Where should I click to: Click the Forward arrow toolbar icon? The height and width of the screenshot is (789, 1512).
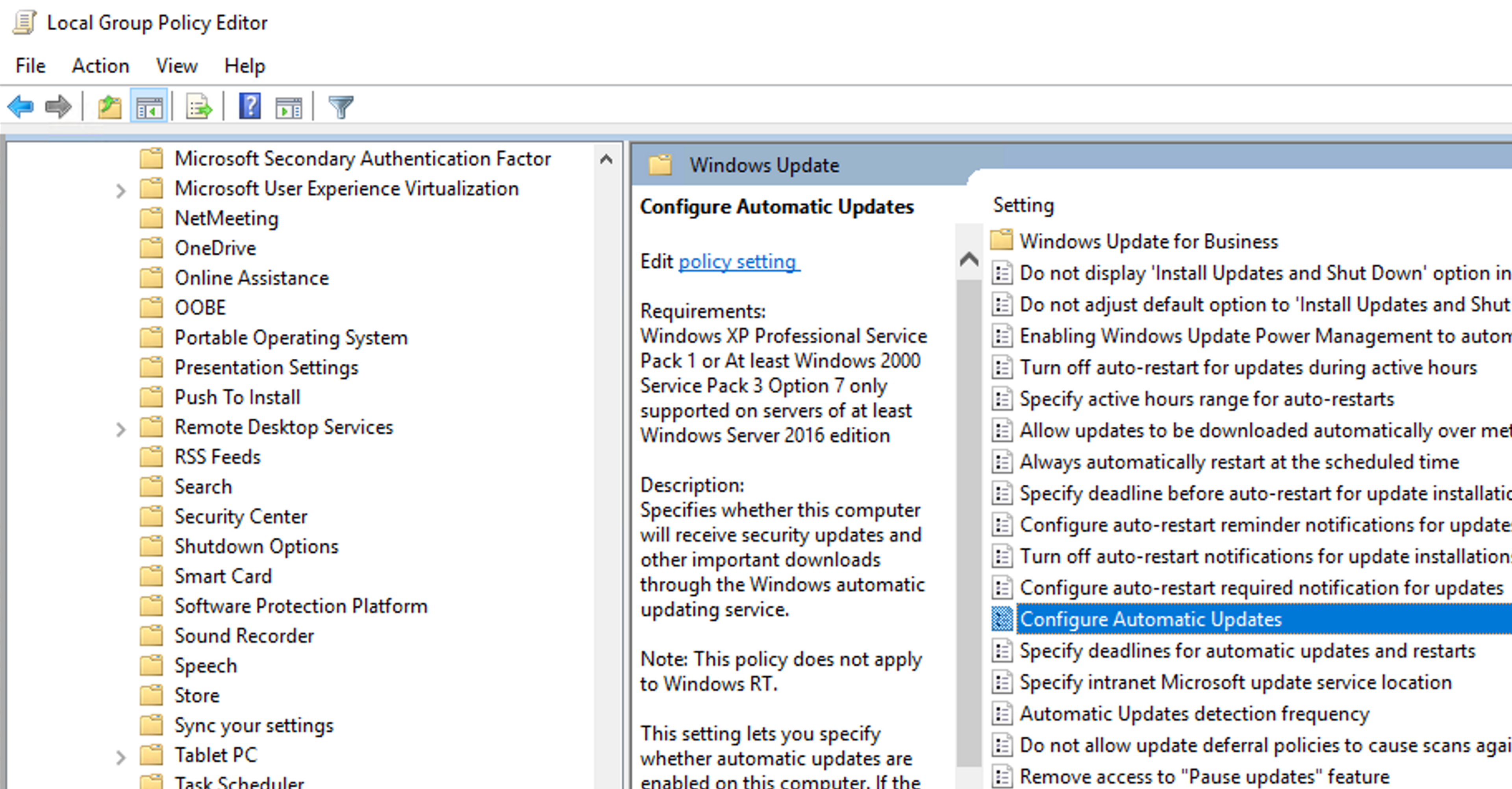tap(58, 107)
